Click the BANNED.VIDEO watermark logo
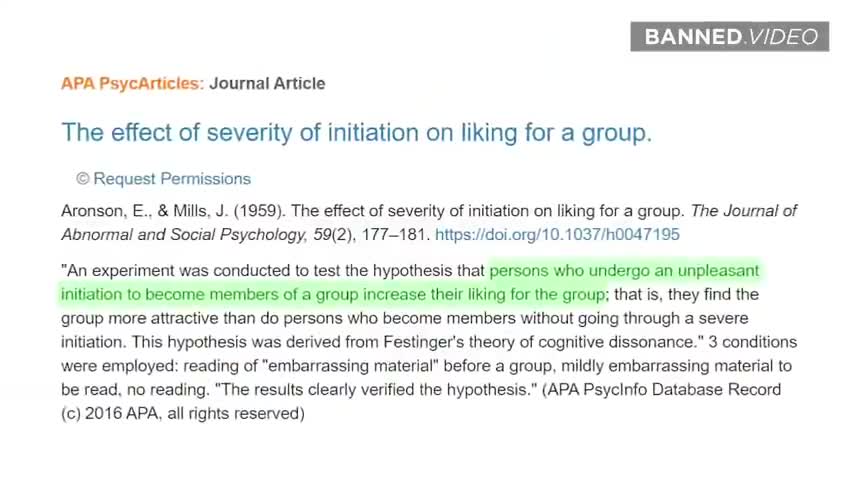This screenshot has width=854, height=480. pos(730,37)
